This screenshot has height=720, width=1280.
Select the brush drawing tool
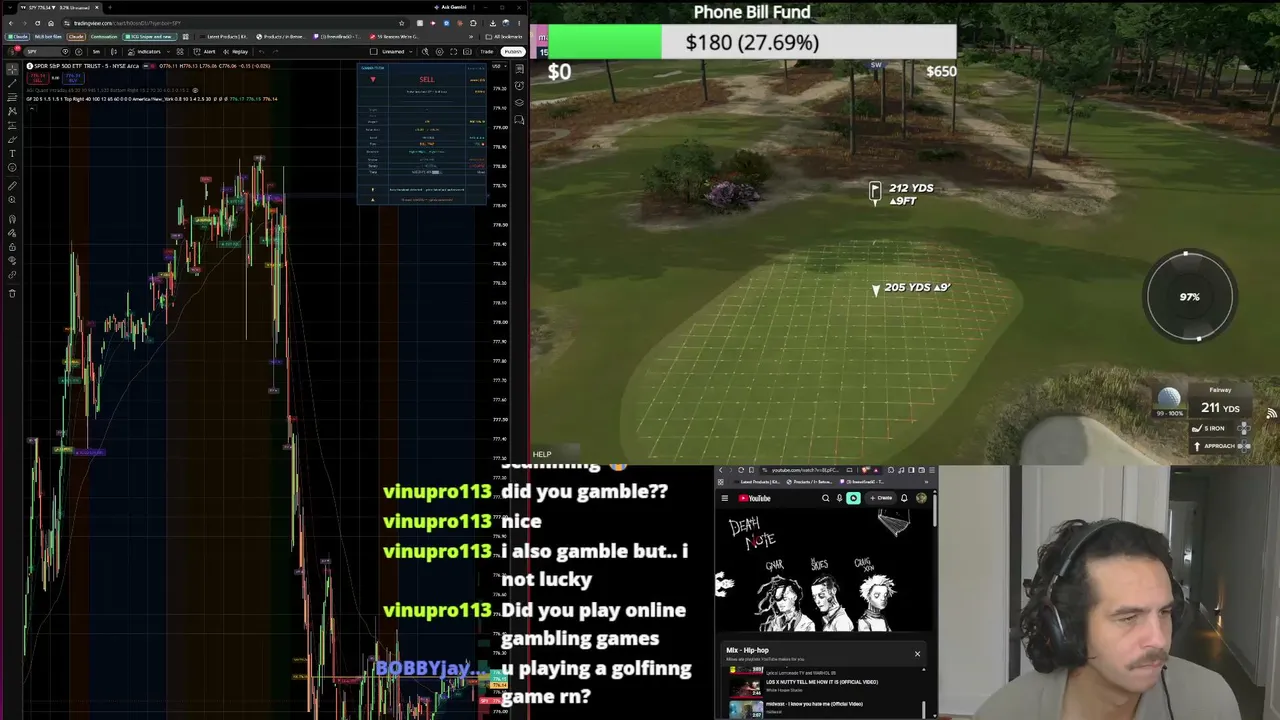pos(12,139)
